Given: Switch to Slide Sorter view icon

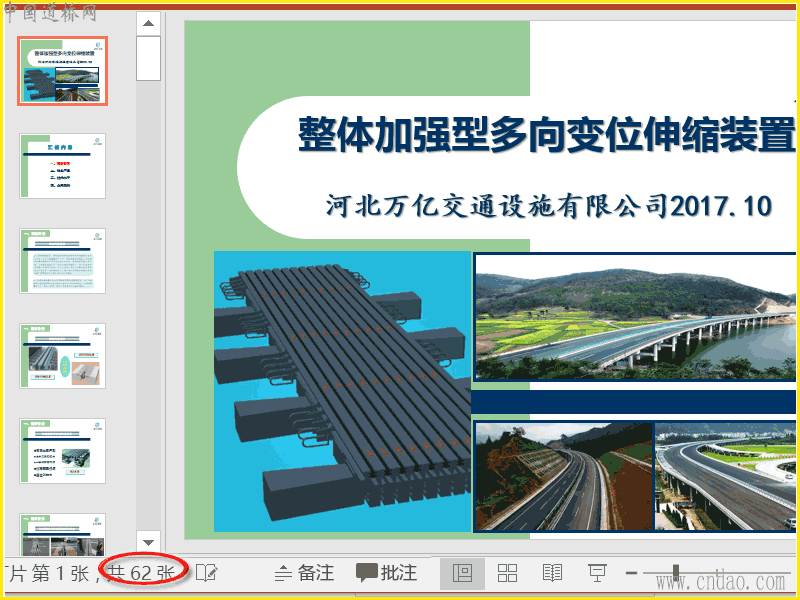Looking at the screenshot, I should pos(507,573).
